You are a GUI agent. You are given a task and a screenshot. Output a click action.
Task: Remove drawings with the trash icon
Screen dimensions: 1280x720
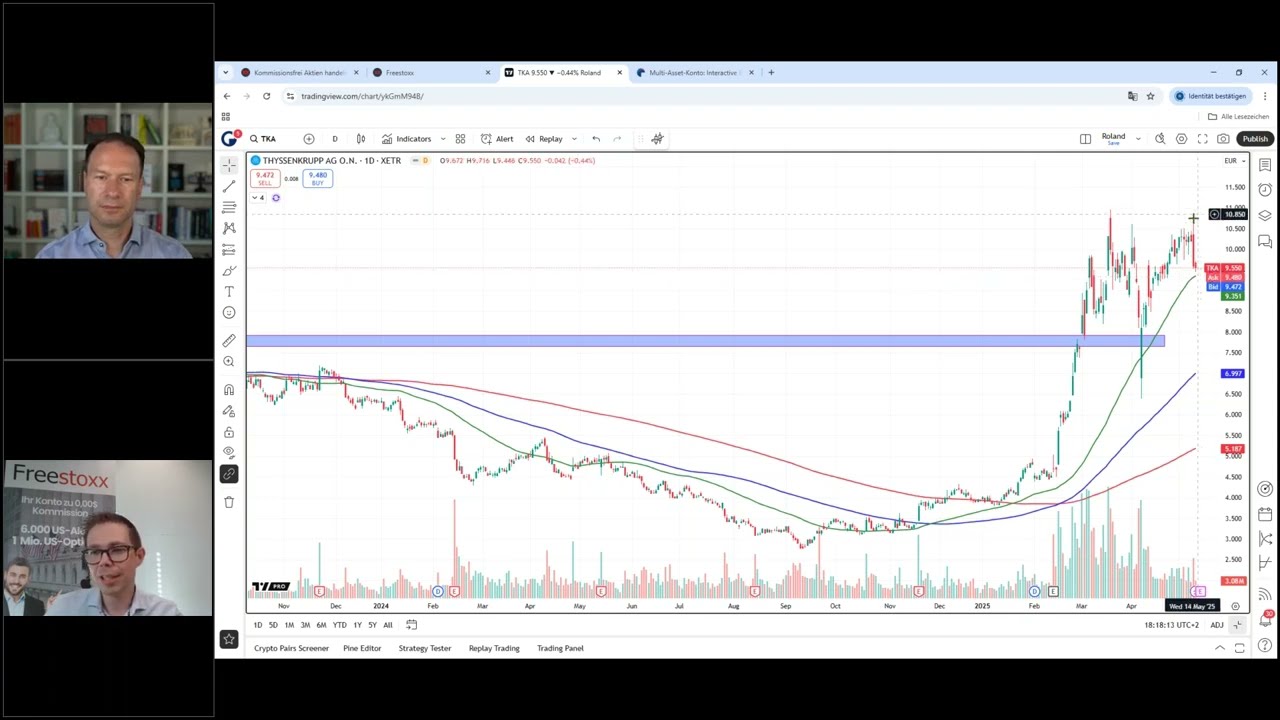point(229,502)
